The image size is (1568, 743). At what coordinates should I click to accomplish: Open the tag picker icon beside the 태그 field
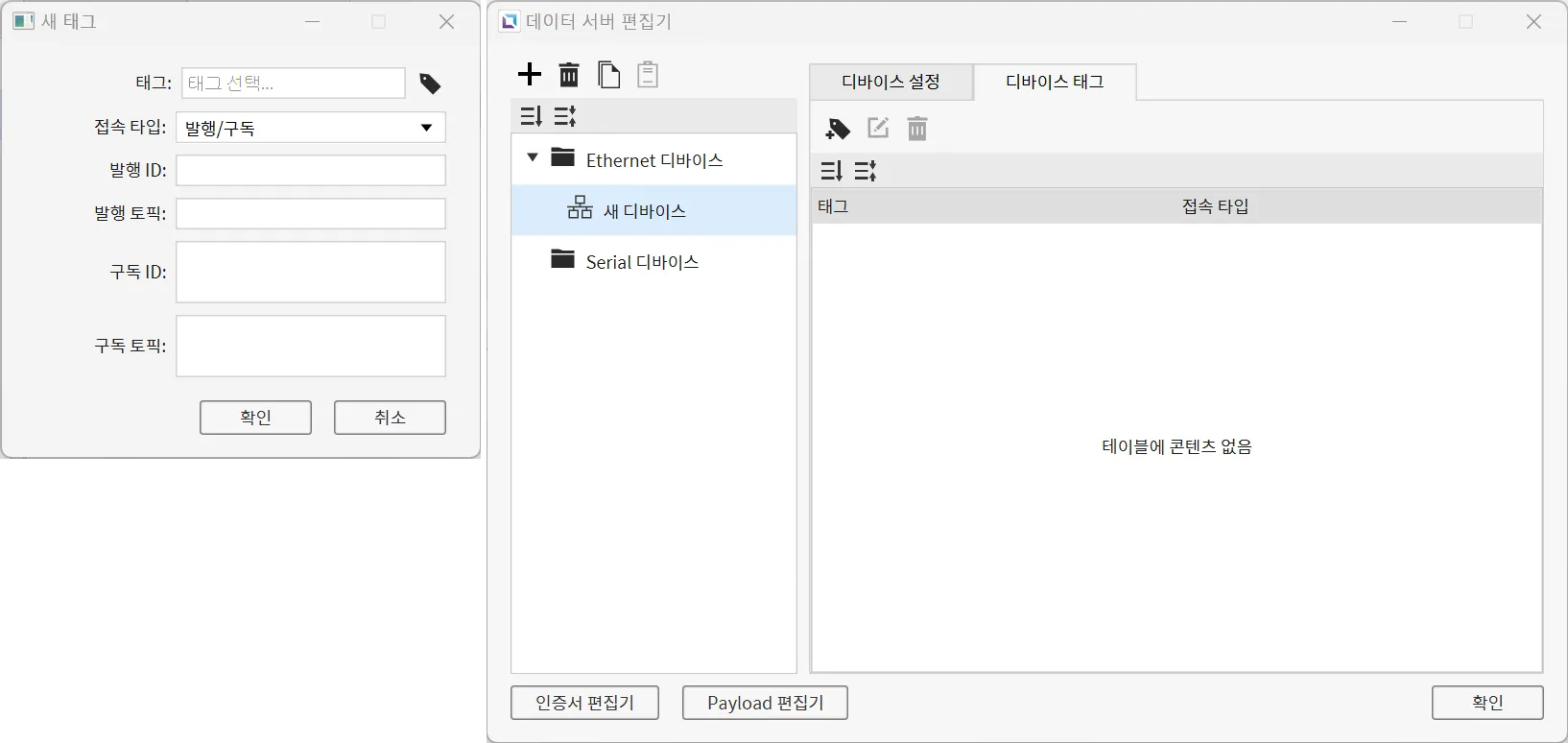pos(430,84)
